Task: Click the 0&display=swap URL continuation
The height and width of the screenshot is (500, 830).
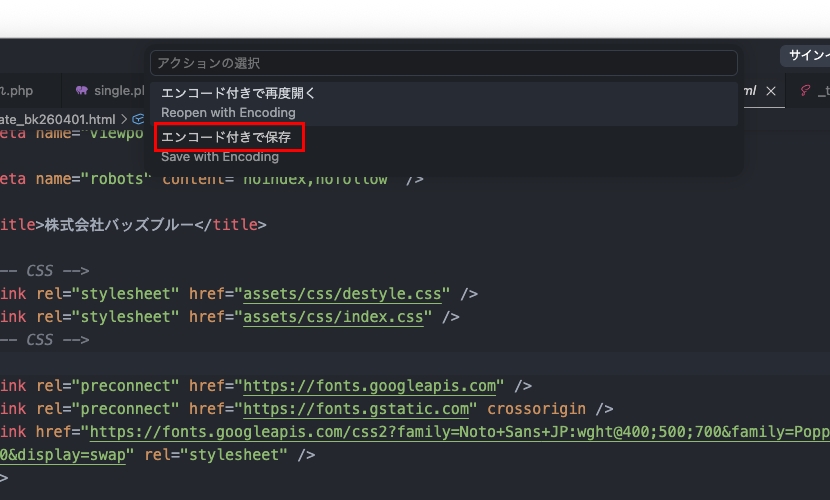Action: 63,455
